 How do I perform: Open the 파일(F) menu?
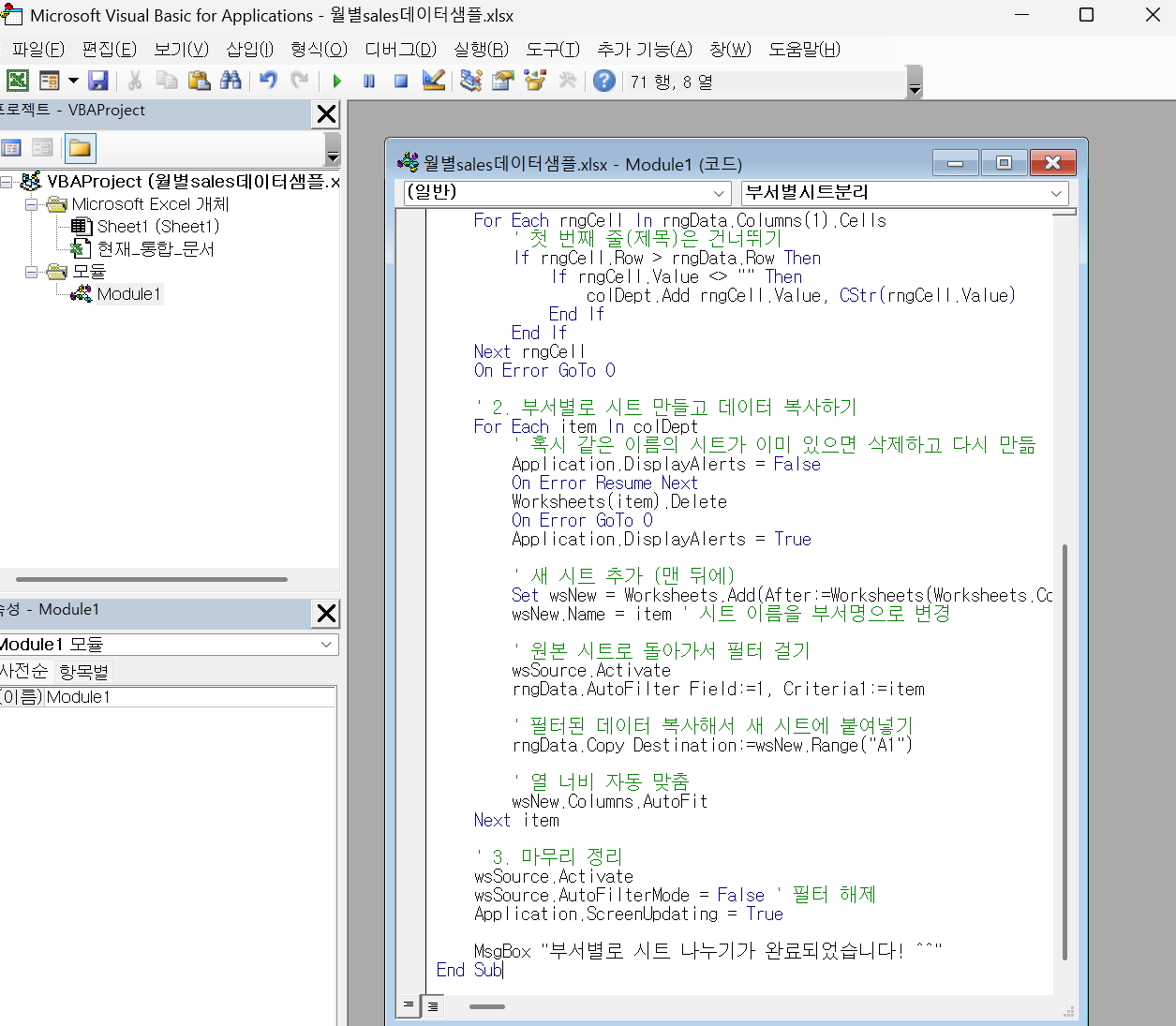(x=37, y=50)
